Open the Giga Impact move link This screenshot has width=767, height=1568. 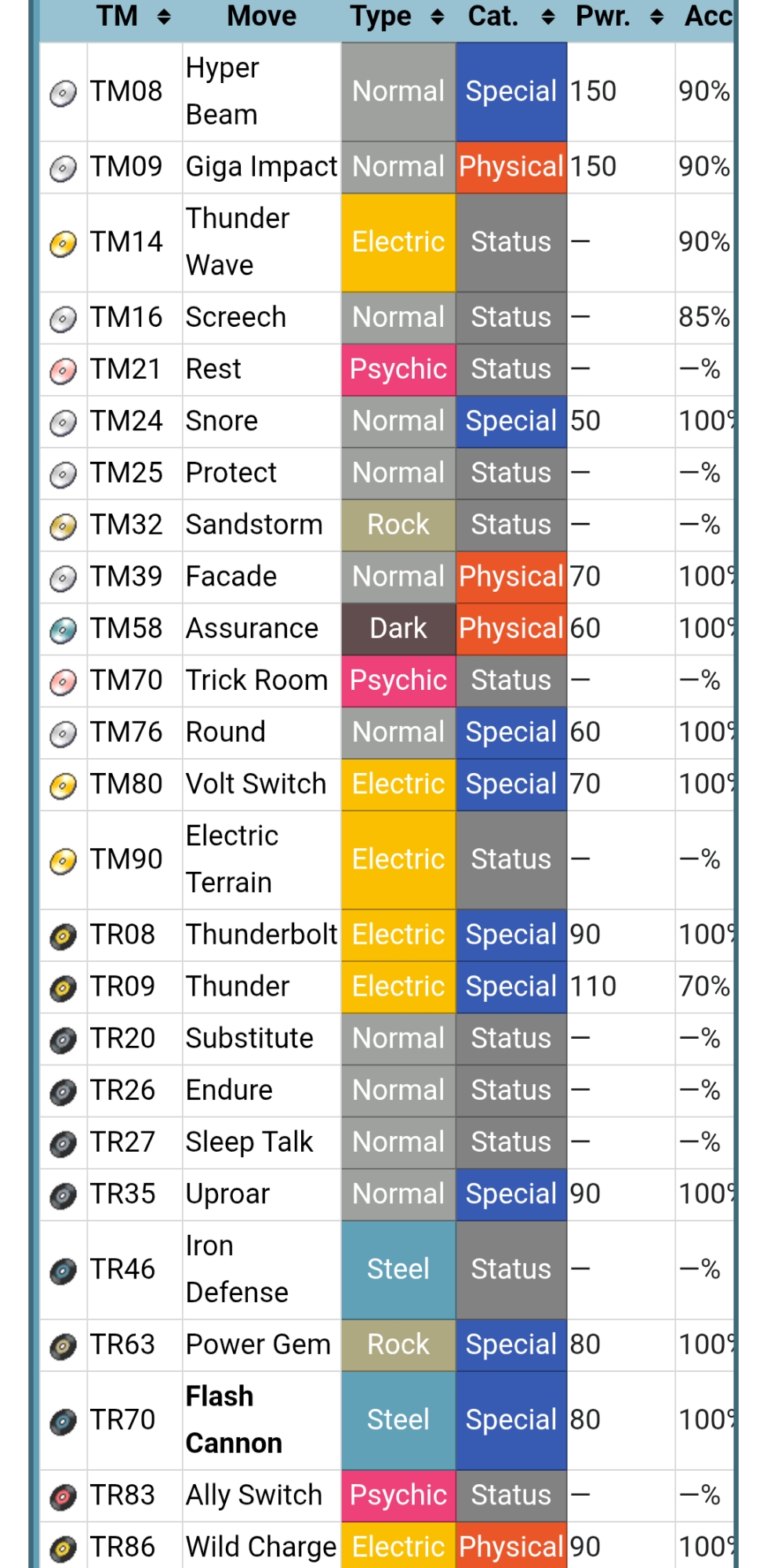pos(261,166)
